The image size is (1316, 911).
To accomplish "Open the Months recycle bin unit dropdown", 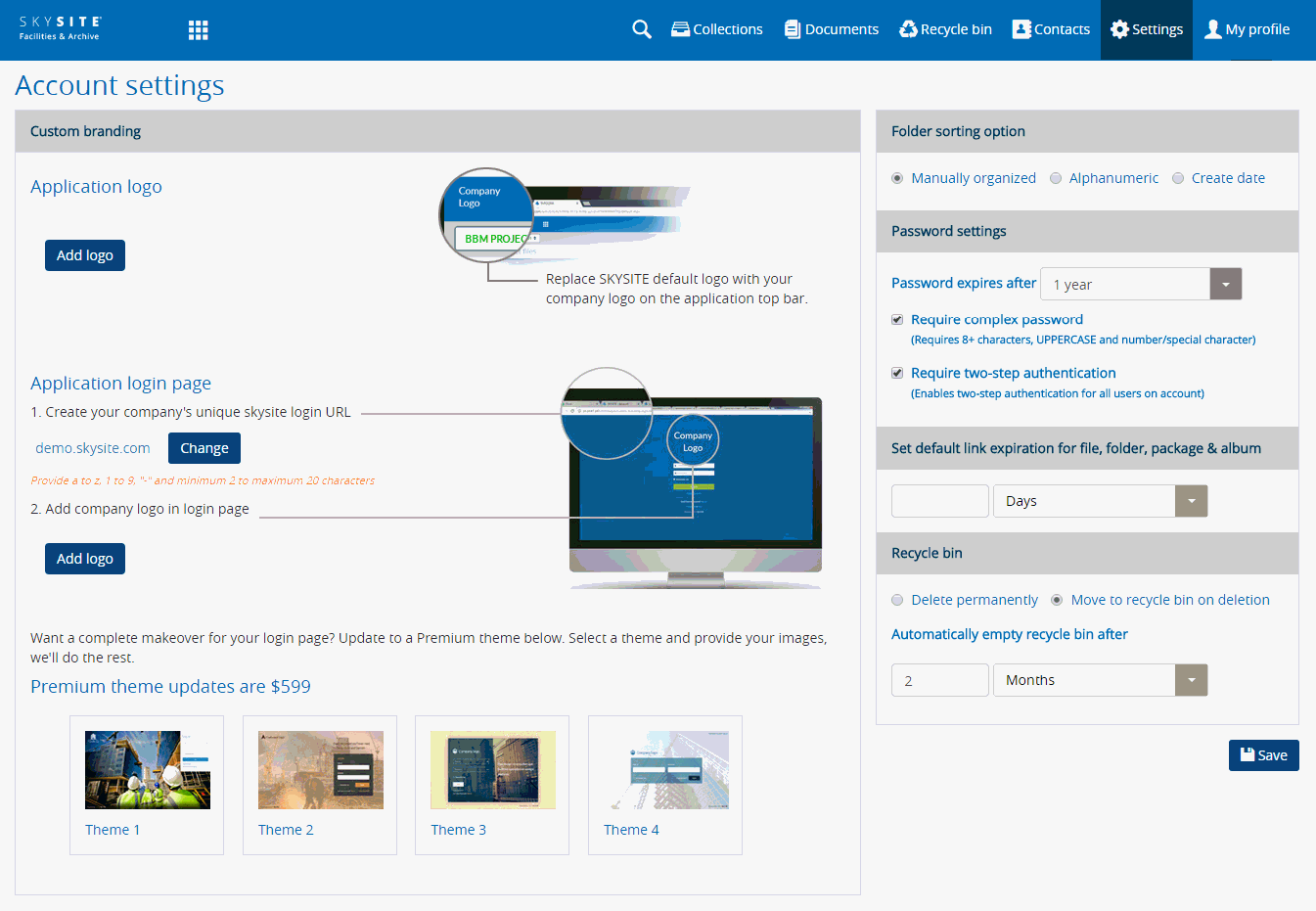I will (1100, 680).
